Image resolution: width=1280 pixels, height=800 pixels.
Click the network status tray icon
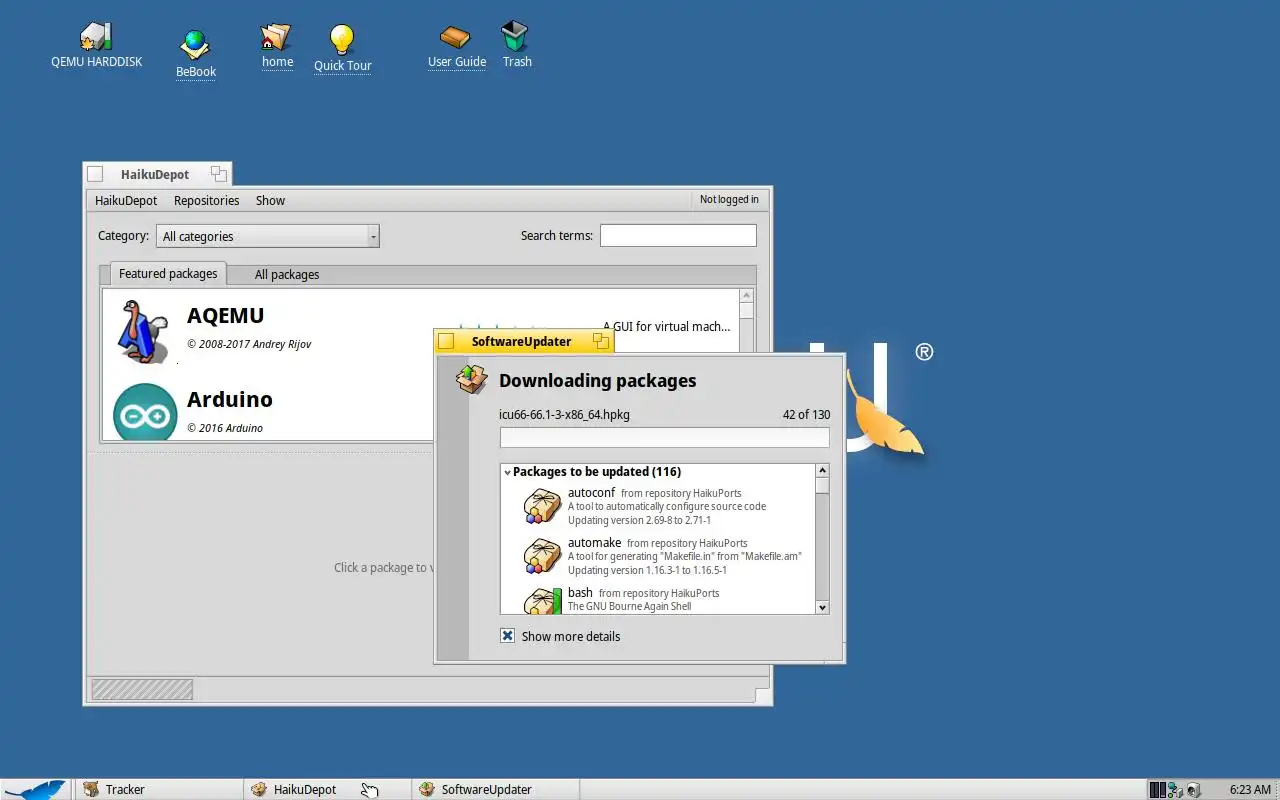pos(1176,789)
